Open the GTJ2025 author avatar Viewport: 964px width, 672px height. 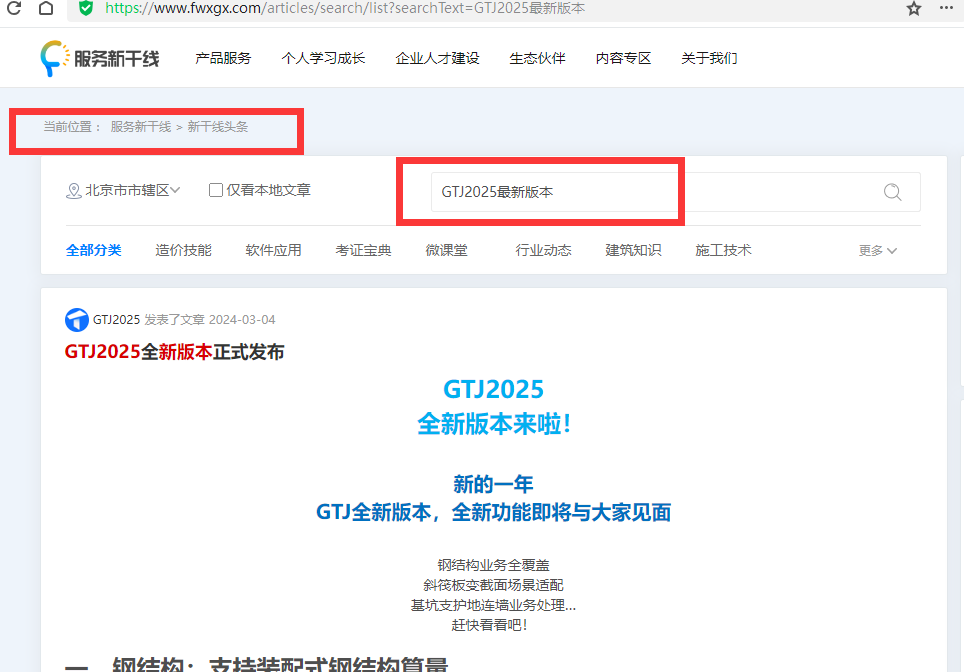(x=77, y=320)
